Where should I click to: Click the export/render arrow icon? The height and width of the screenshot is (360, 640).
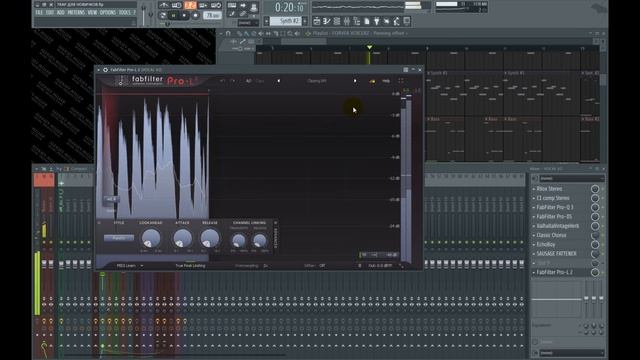click(243, 5)
